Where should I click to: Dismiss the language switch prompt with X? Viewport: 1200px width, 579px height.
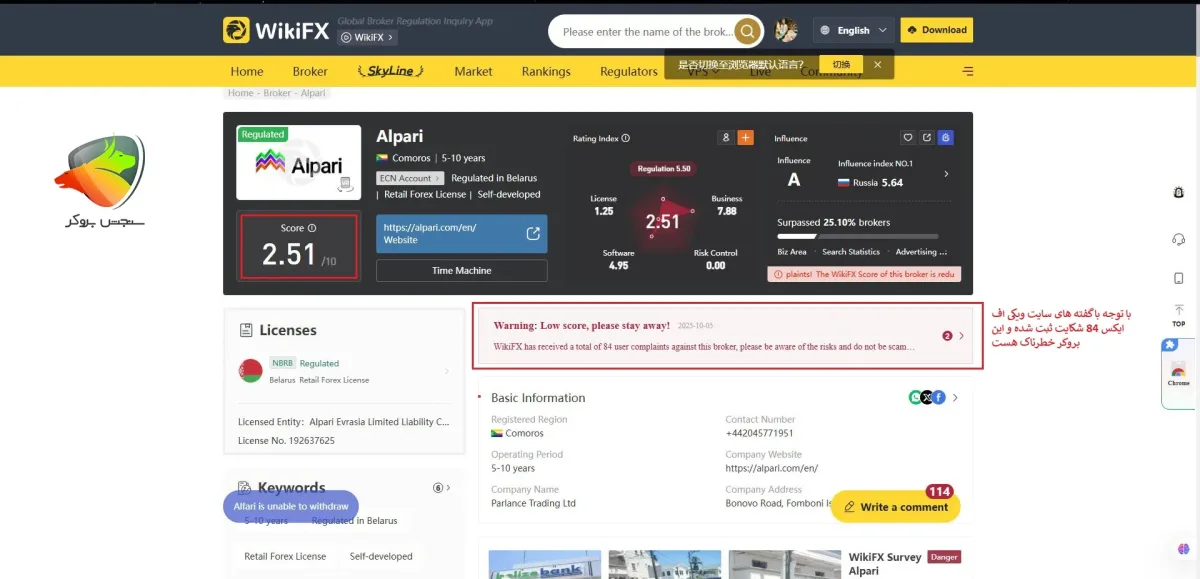[x=877, y=64]
